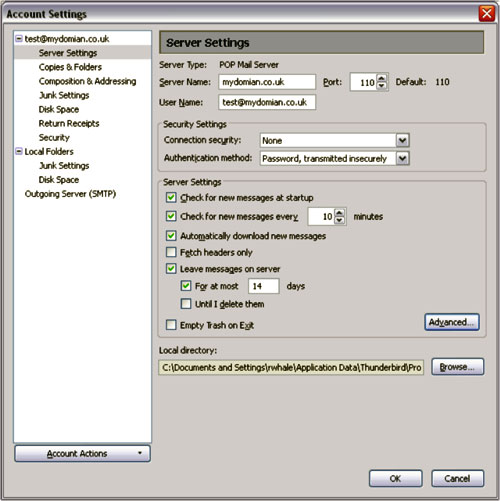This screenshot has height=501, width=500.
Task: Tick Empty Trash on Exit checkbox
Action: 171,325
